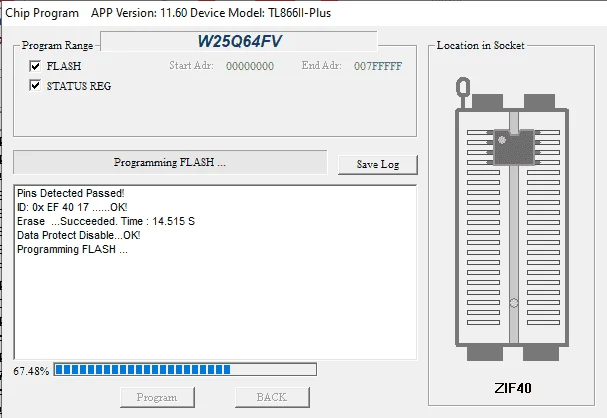Click the greyed-out Program button
This screenshot has height=418, width=607.
(x=157, y=397)
